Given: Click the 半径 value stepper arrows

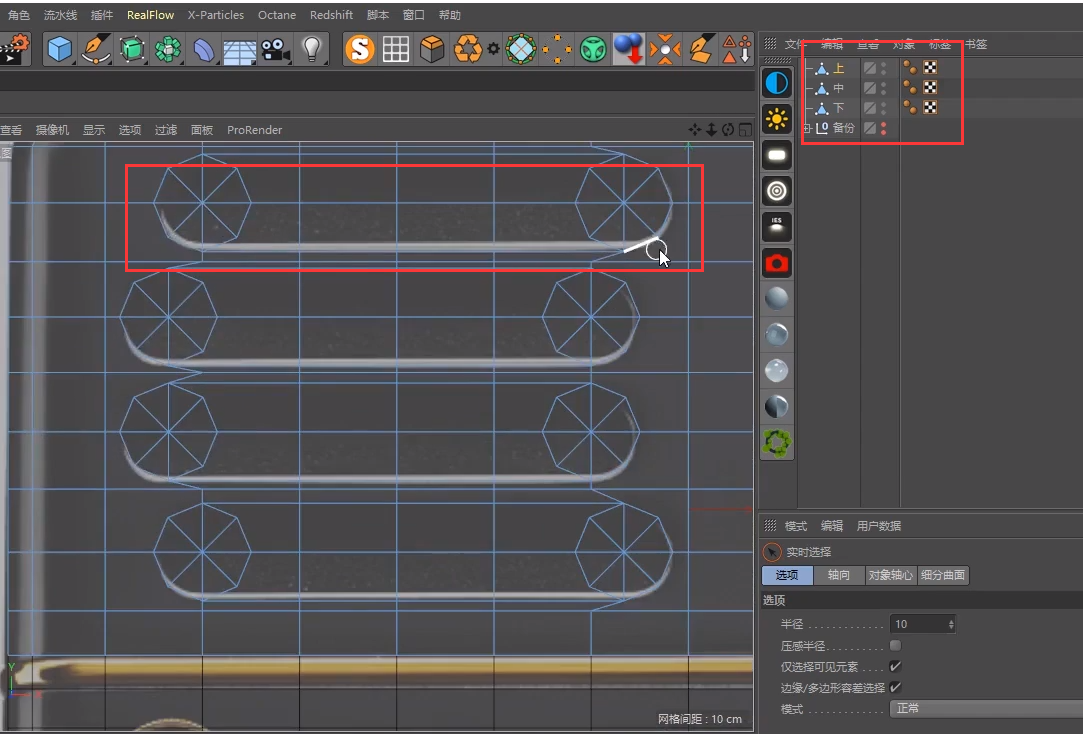Looking at the screenshot, I should click(950, 624).
